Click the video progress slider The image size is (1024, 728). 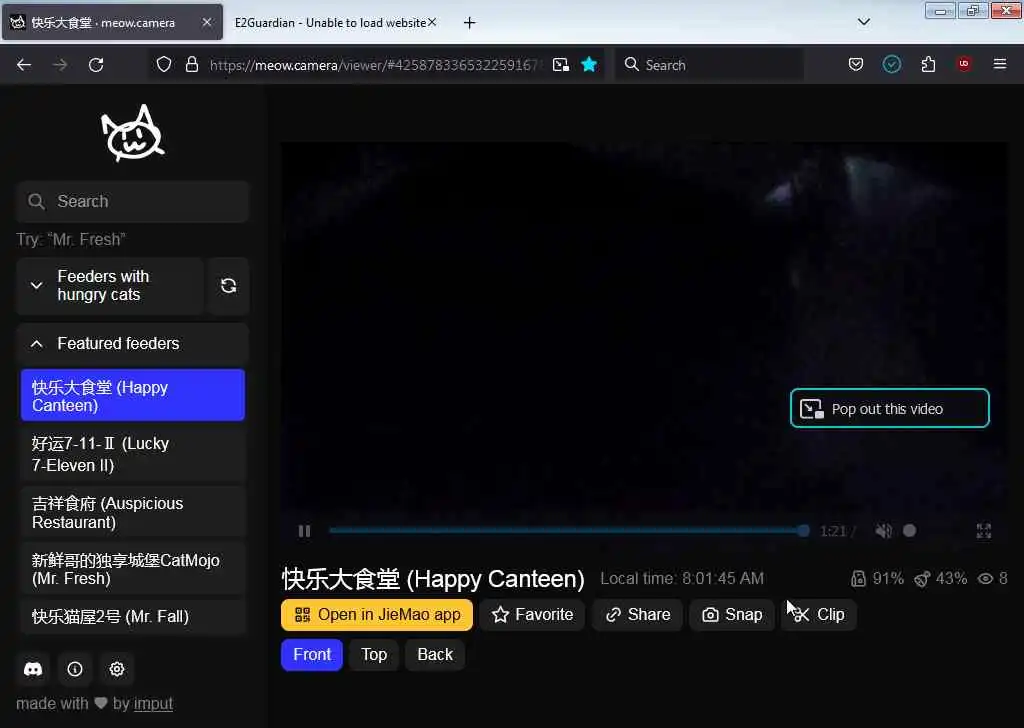(x=568, y=531)
